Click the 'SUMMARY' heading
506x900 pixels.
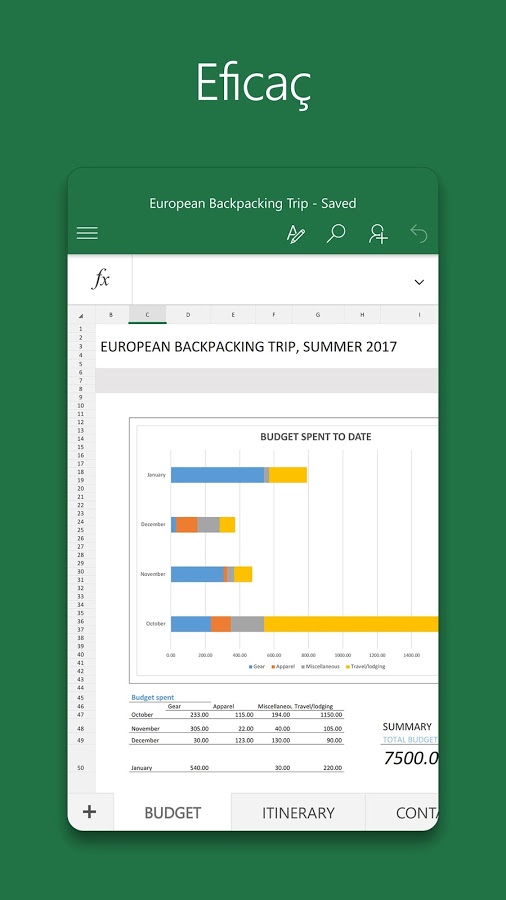click(407, 727)
